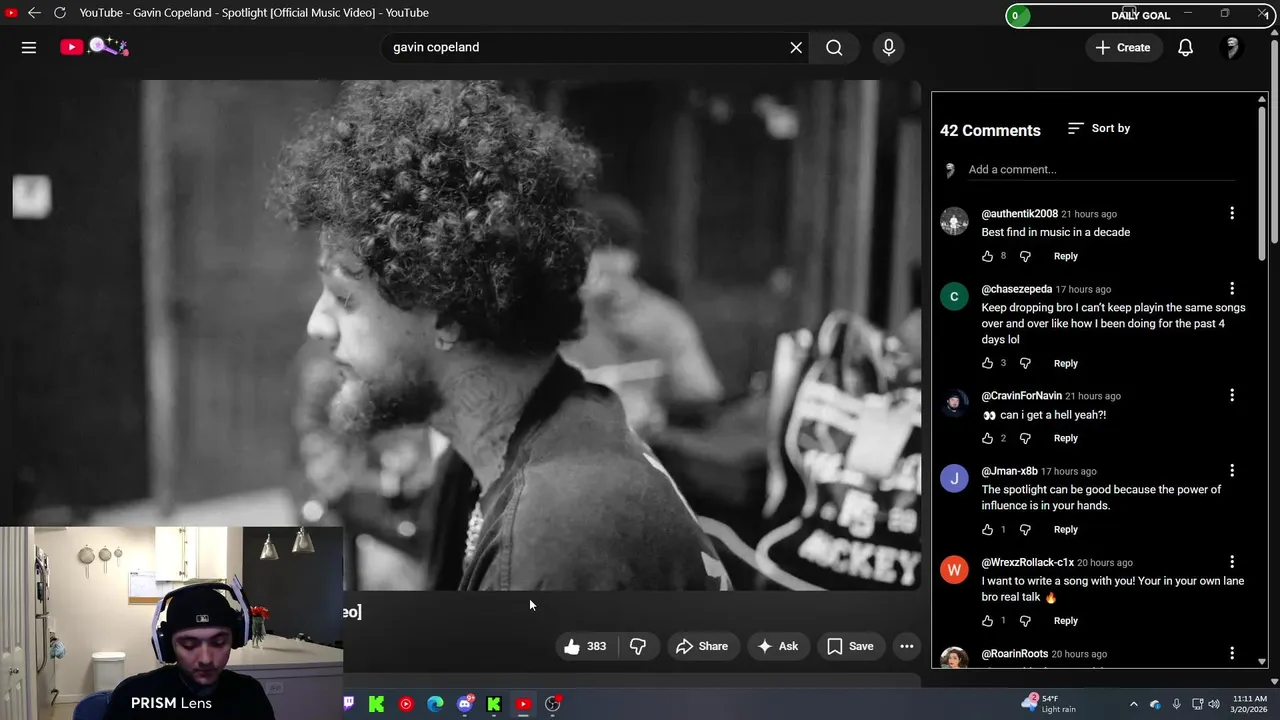Reload the page with the refresh icon
The width and height of the screenshot is (1280, 720).
point(60,13)
